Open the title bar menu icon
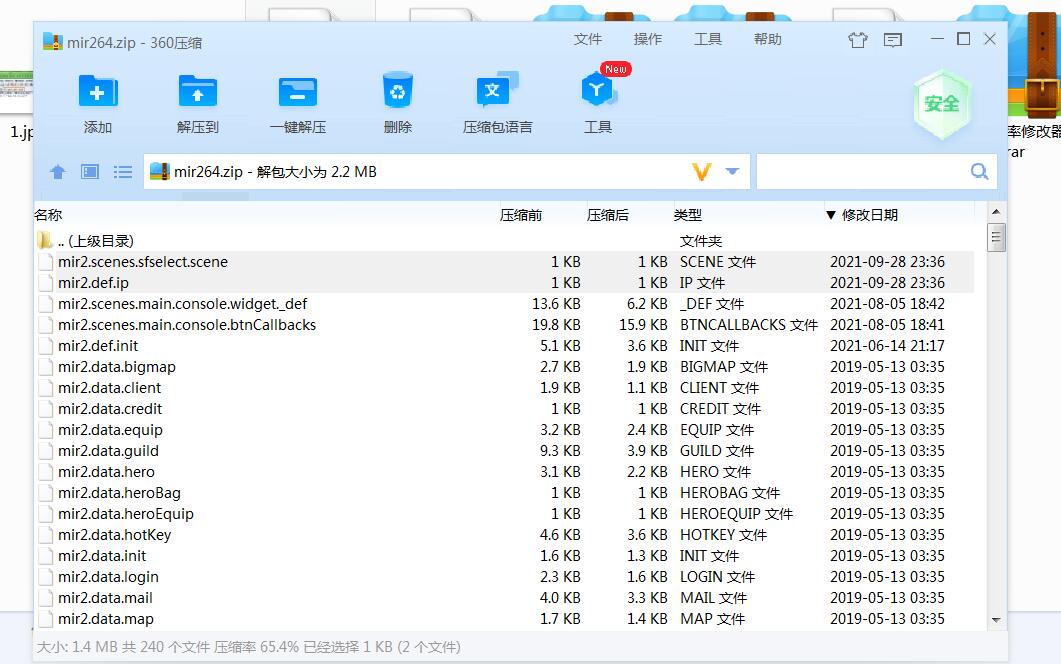 click(892, 40)
